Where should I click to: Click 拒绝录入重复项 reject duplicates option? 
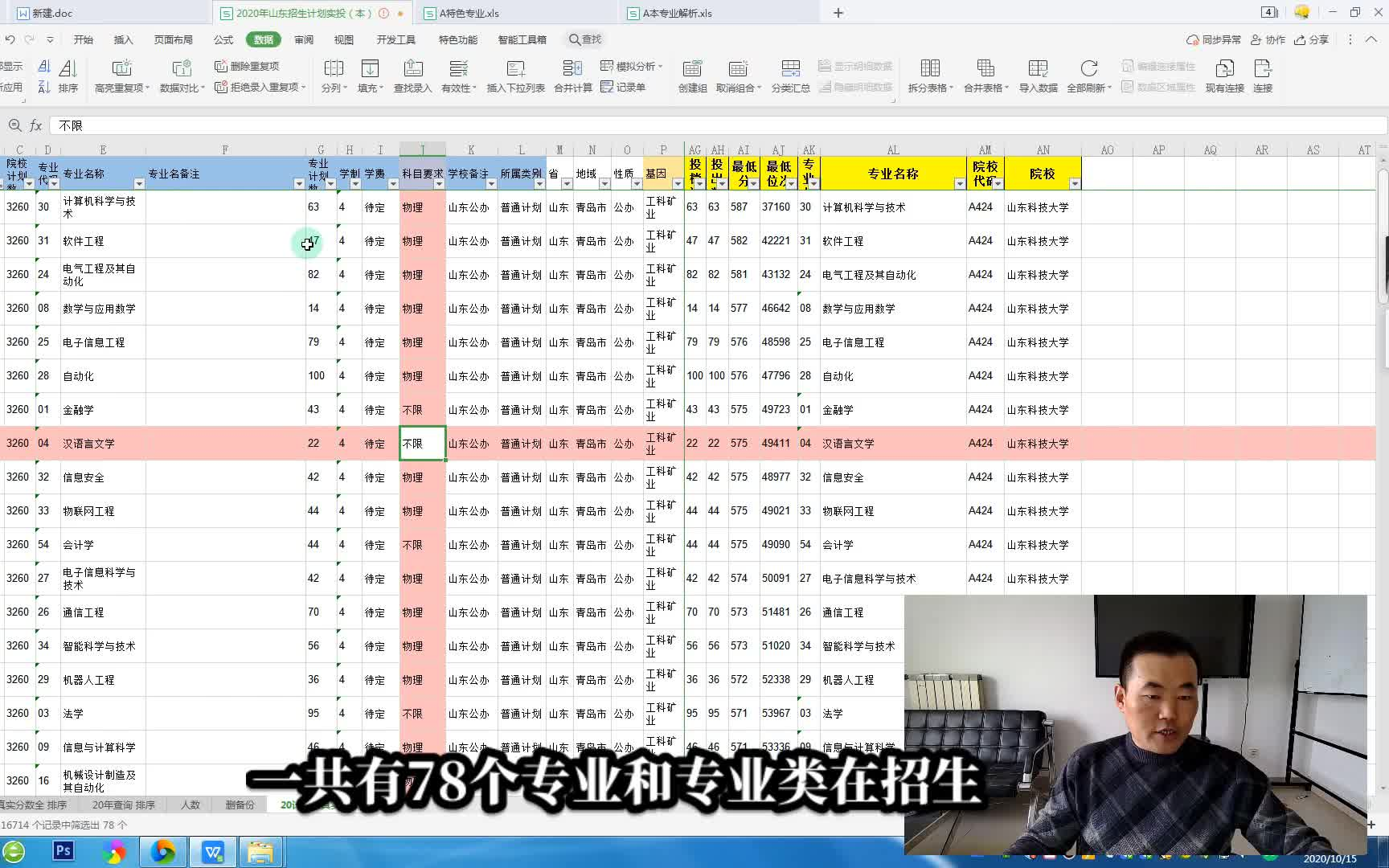point(260,87)
